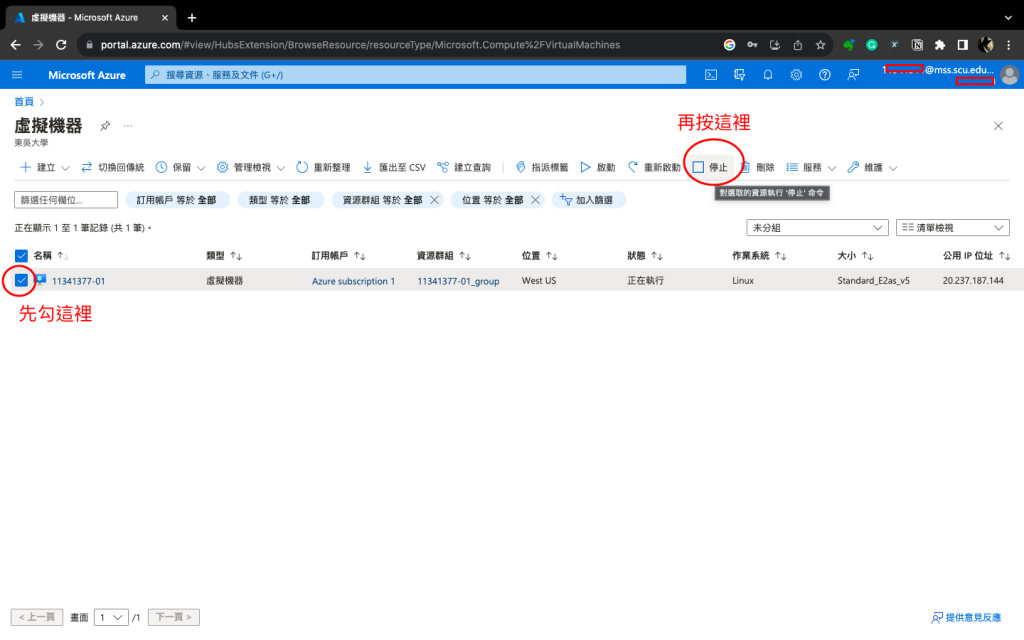Go back in browser history
The height and width of the screenshot is (640, 1024).
(x=16, y=45)
